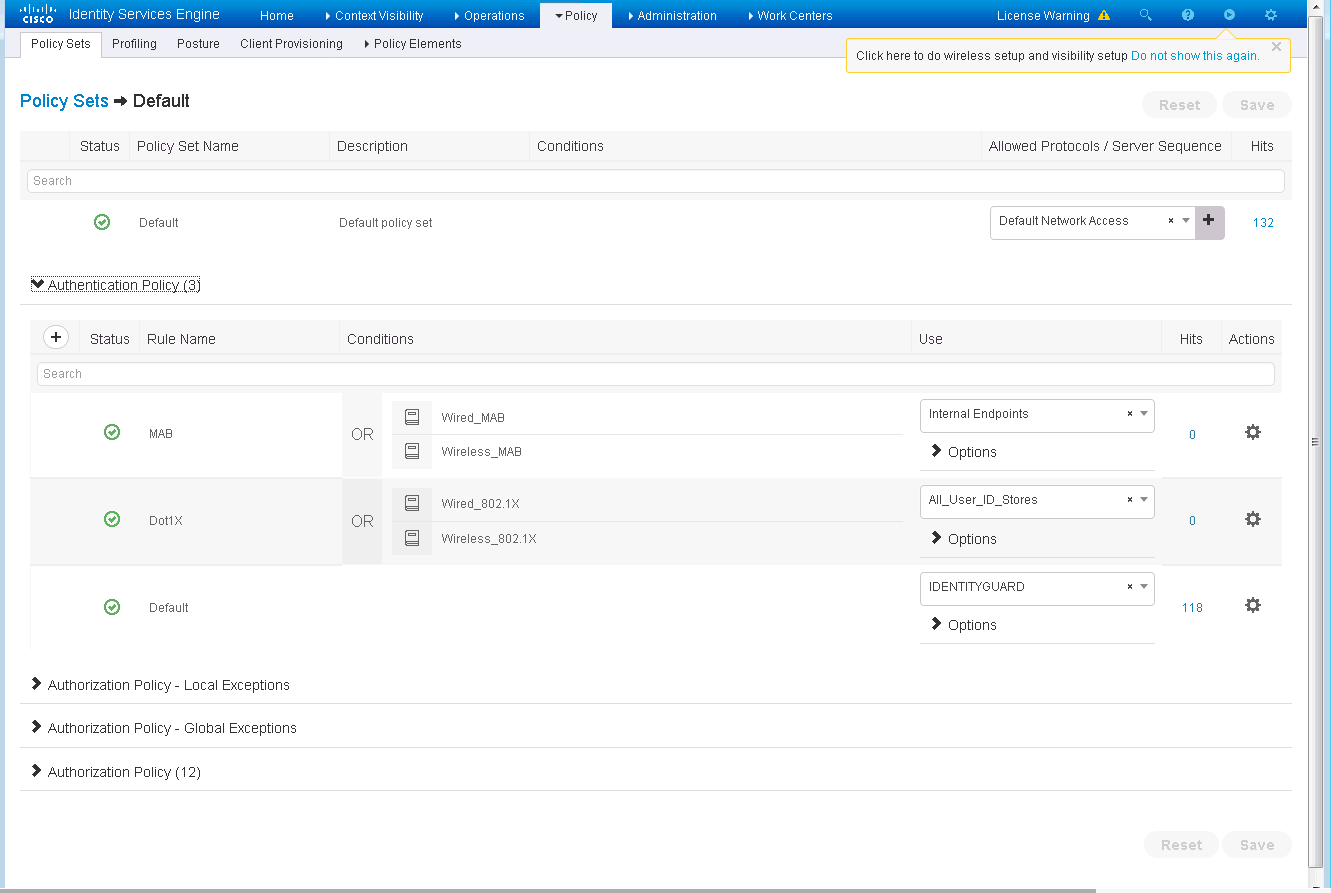Open the IDENTITYGUARD dropdown
This screenshot has height=893, width=1331.
1144,587
